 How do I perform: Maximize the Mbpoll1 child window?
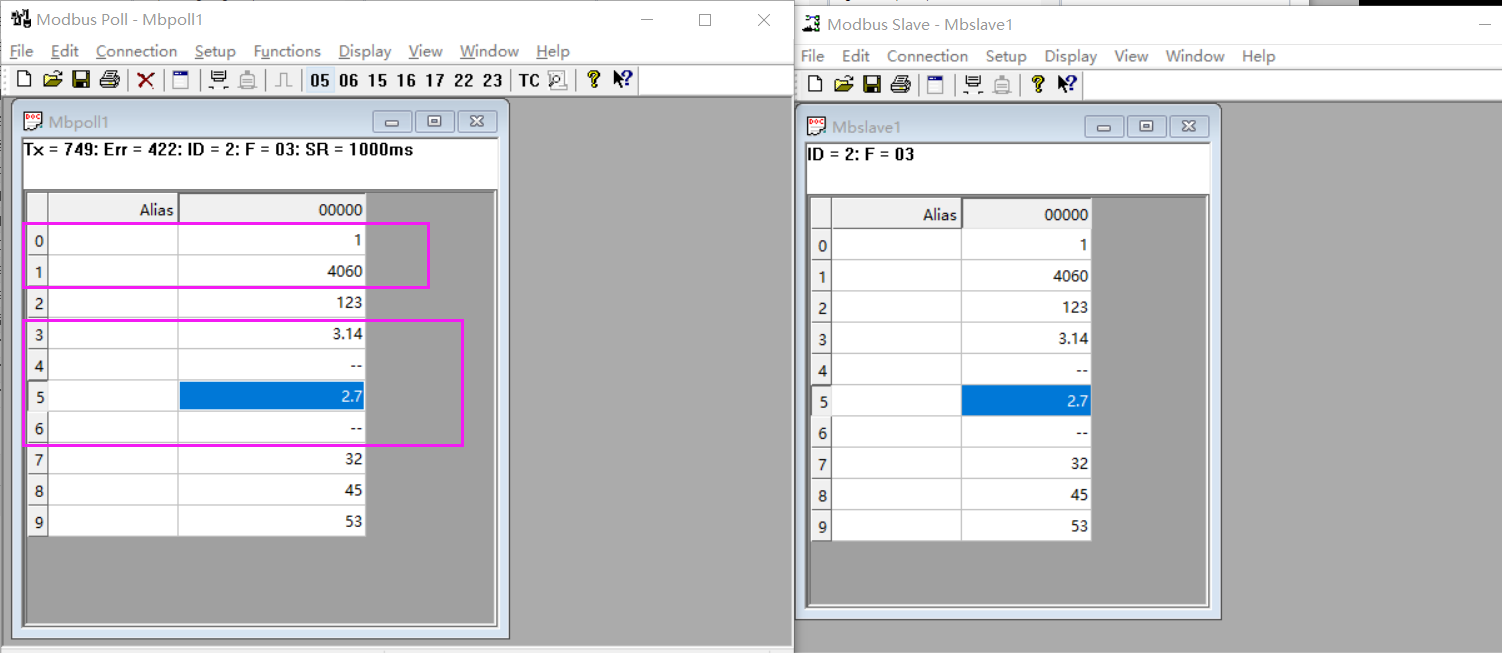(434, 122)
